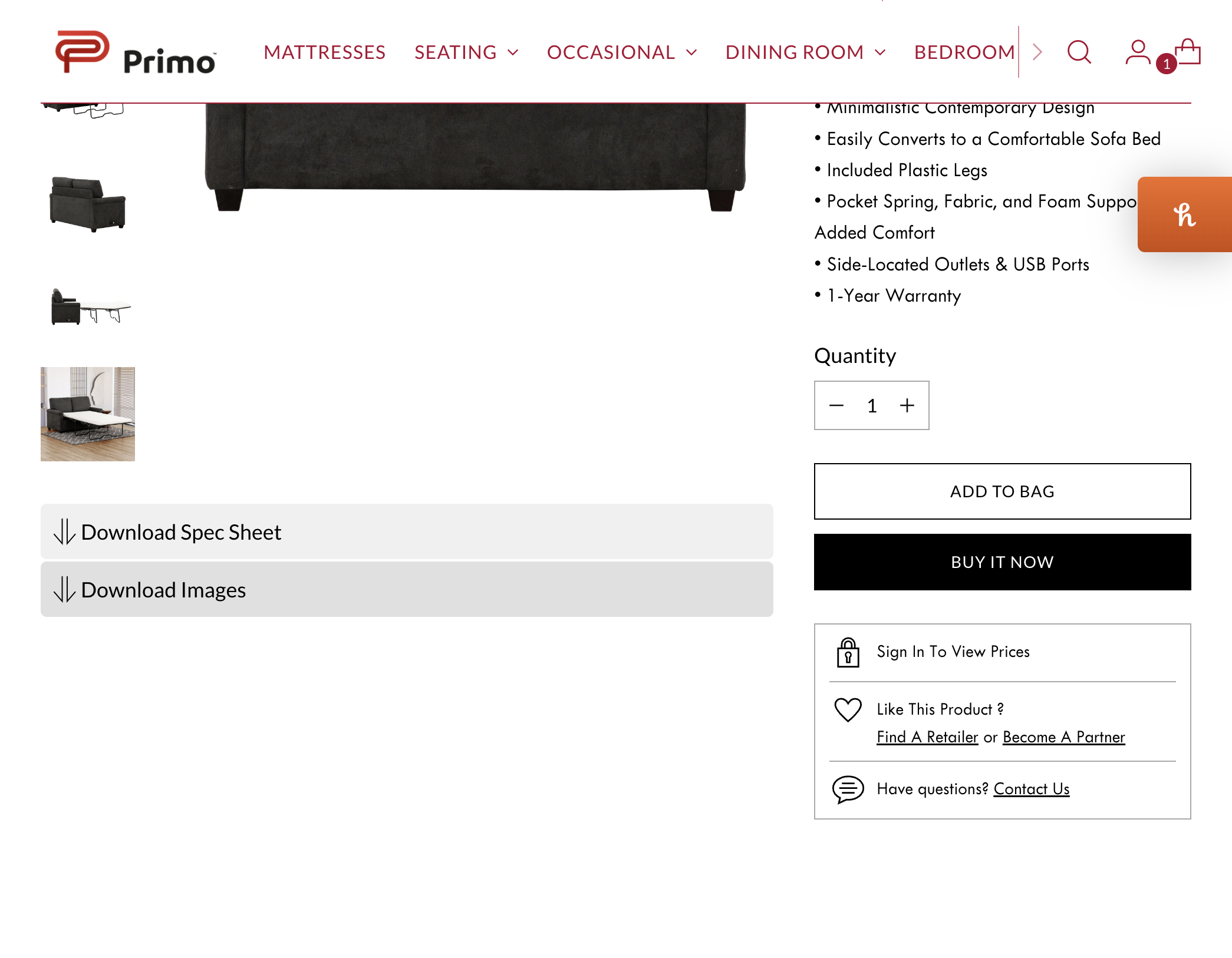
Task: Click Download Images button
Action: (407, 589)
